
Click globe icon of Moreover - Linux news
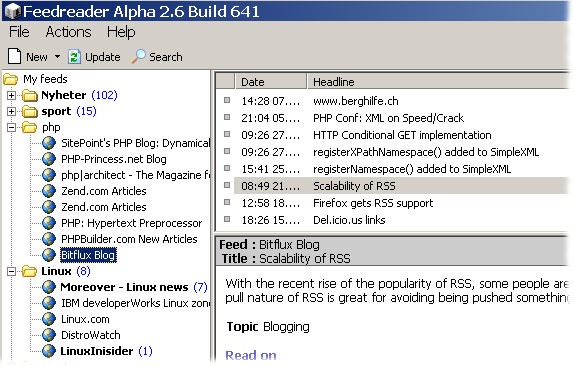point(49,287)
